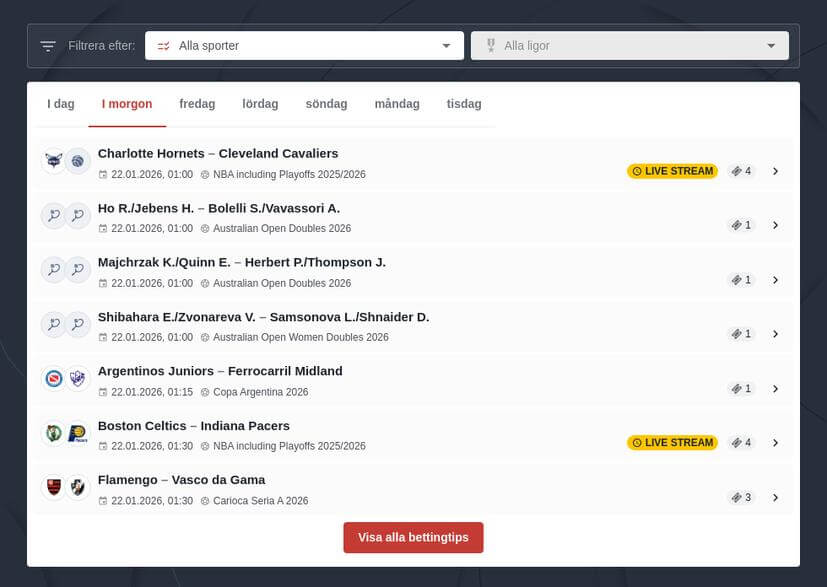
Task: Expand the Ho R./Jebens H. match row chevron
Action: pos(776,225)
